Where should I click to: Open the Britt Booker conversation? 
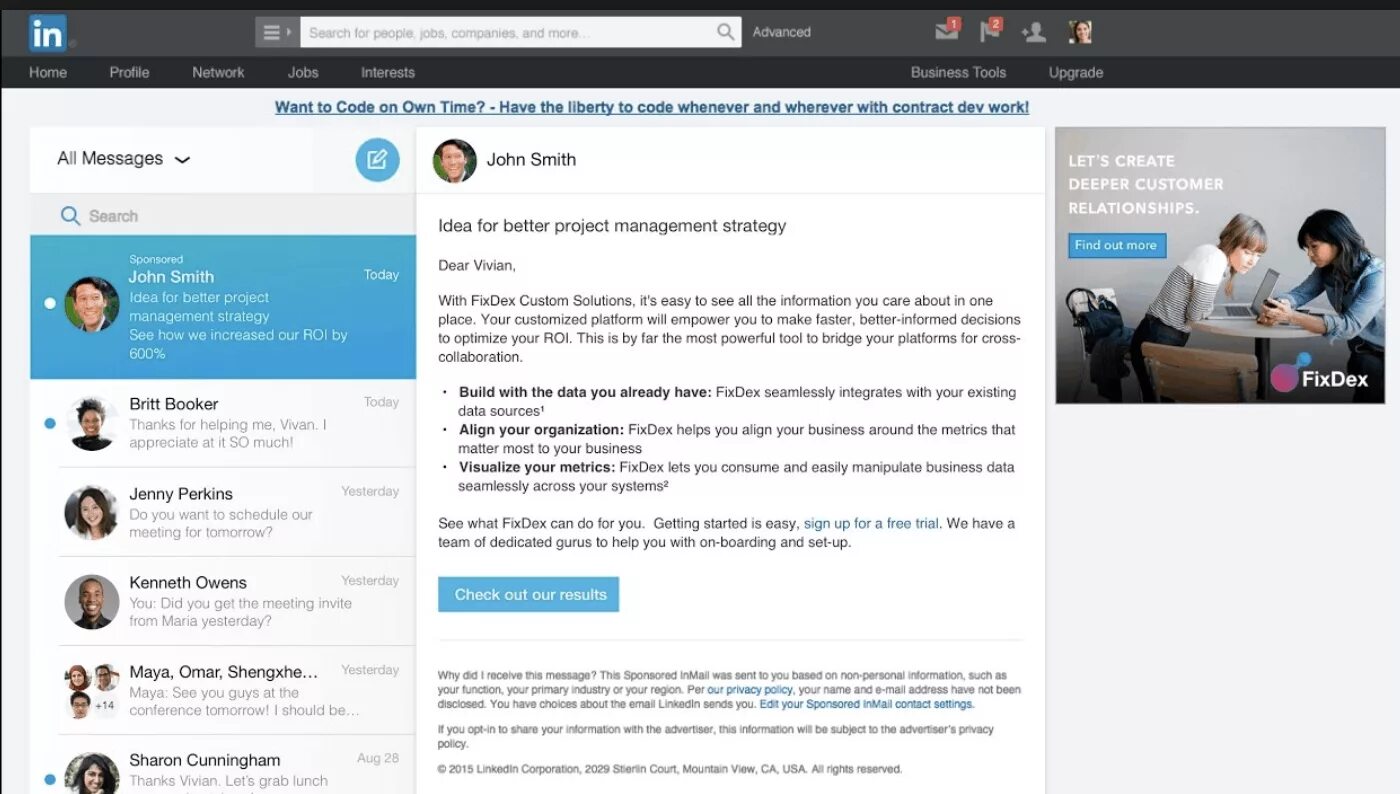click(x=223, y=423)
